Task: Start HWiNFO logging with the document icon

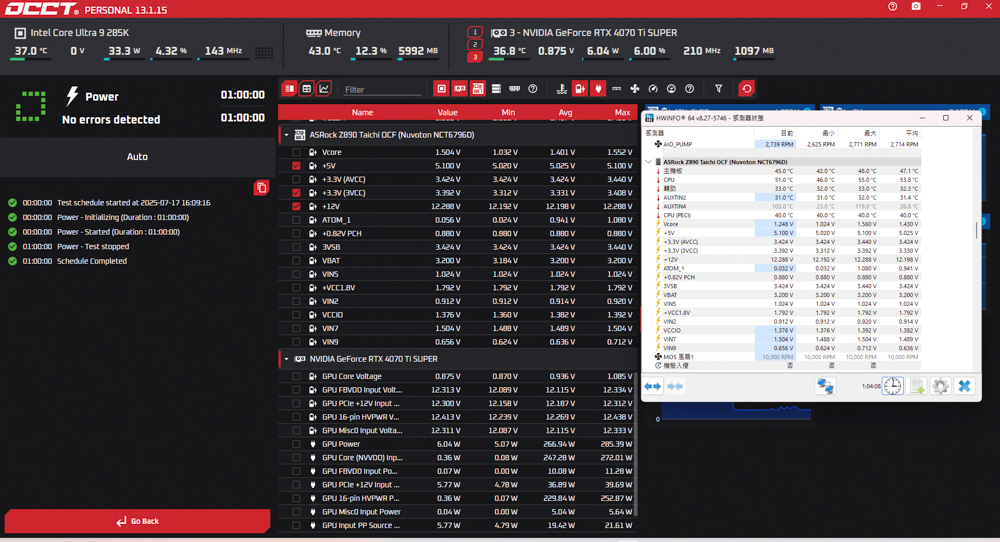Action: [x=916, y=386]
